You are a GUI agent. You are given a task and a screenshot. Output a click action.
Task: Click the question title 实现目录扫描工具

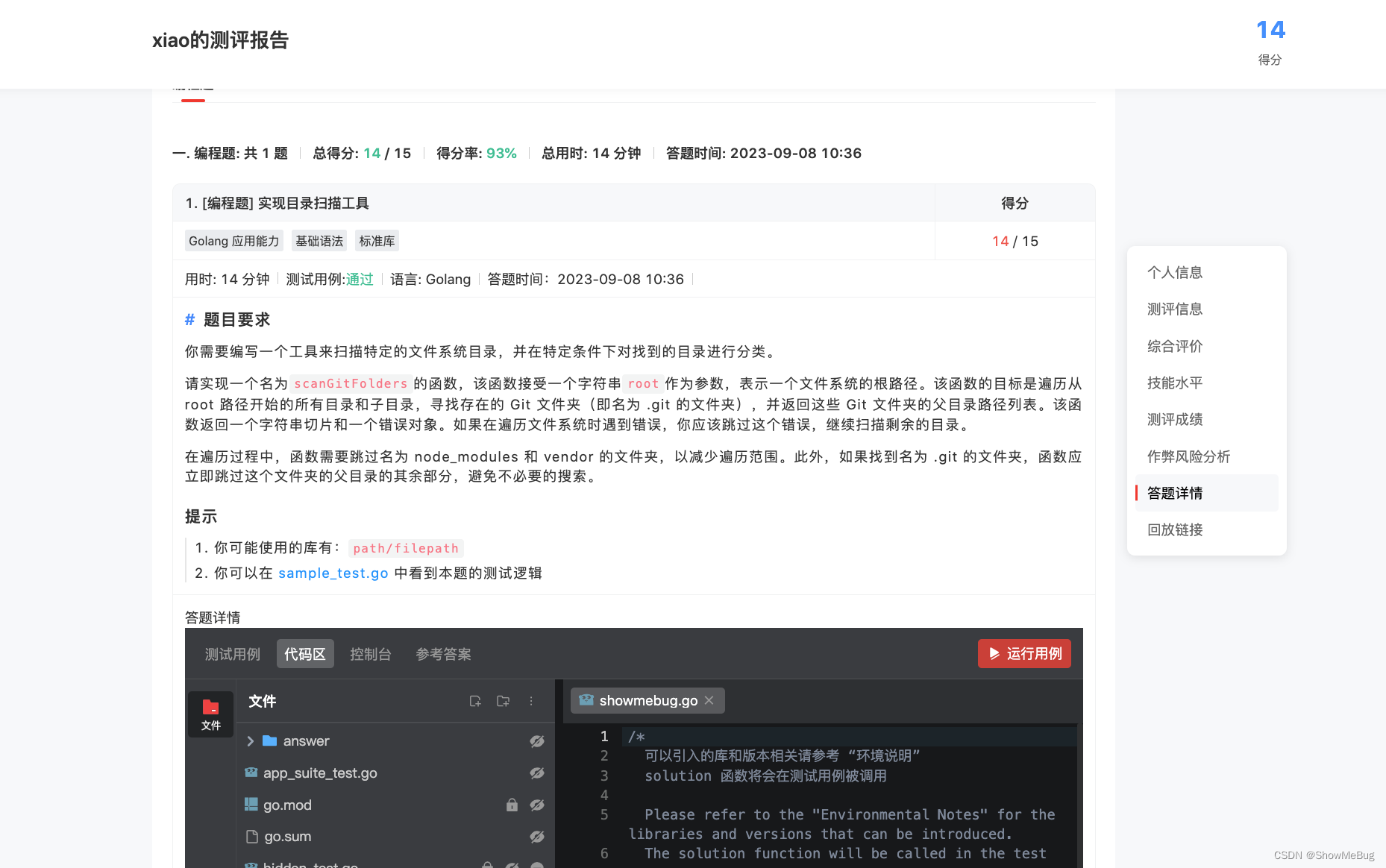(313, 203)
